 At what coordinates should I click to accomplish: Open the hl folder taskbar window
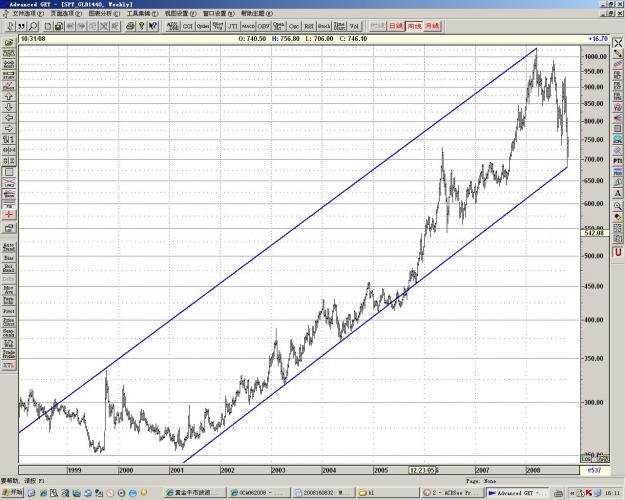tap(387, 493)
